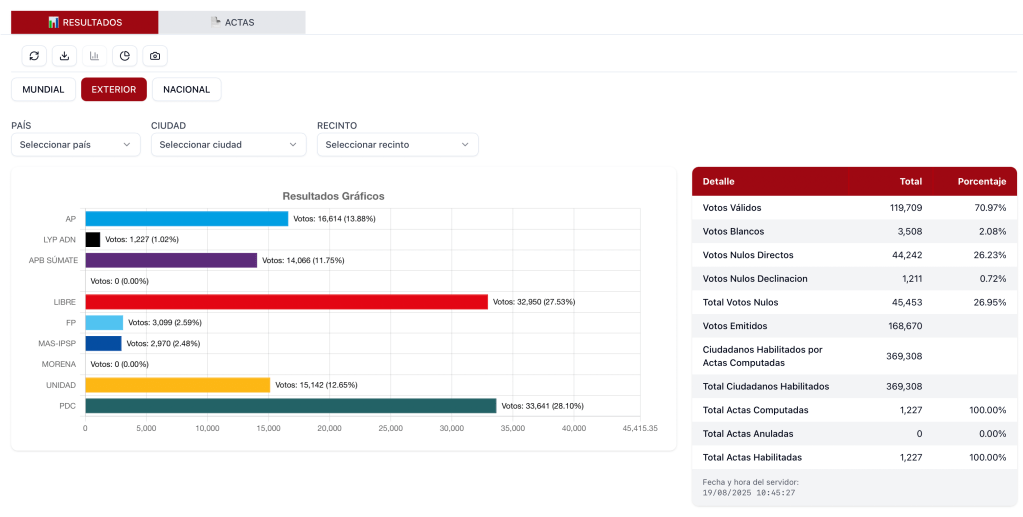Screen dimensions: 1023x517
Task: Click the red LIBRE bar in chart
Action: click(x=286, y=302)
